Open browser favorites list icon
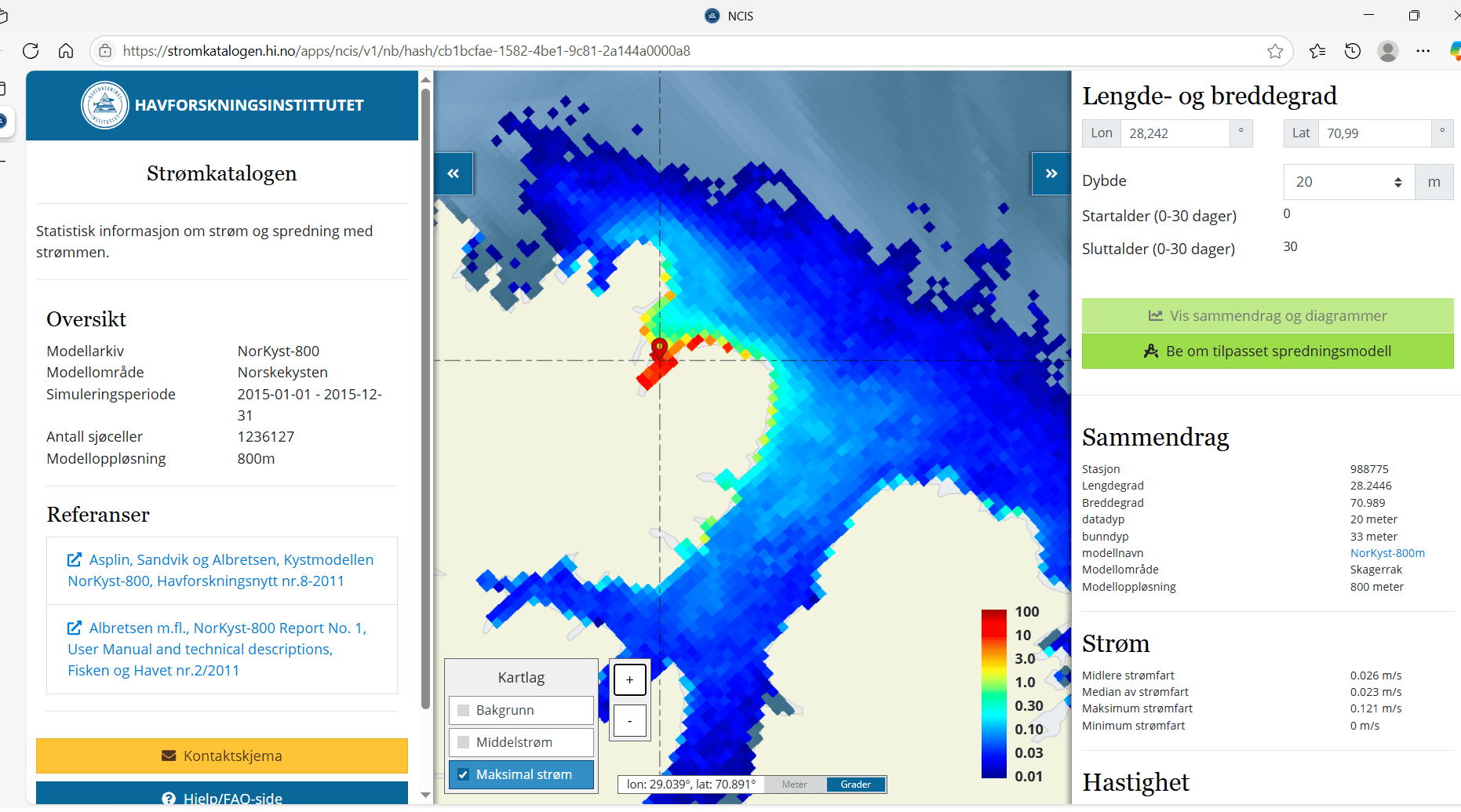 coord(1317,51)
